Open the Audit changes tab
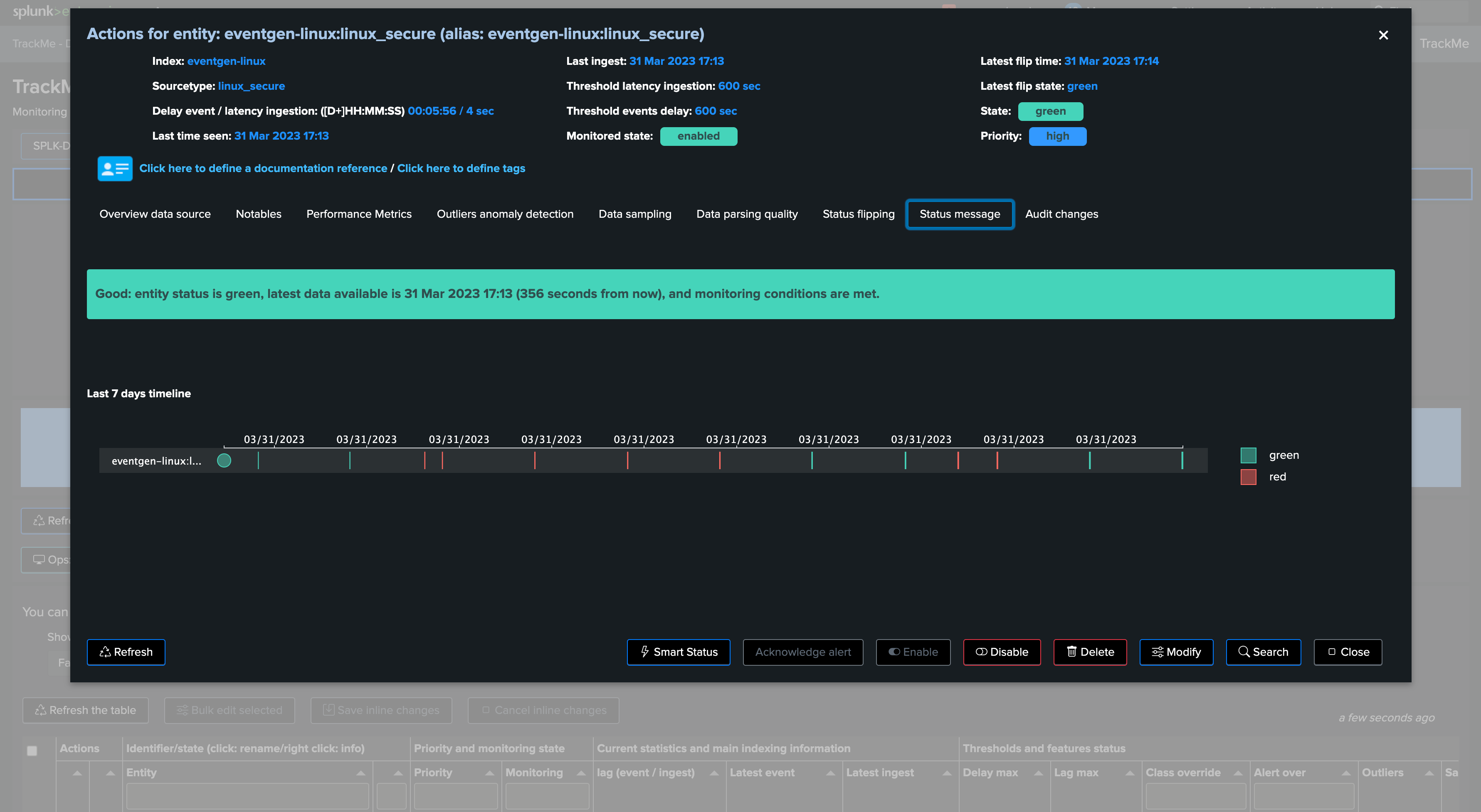This screenshot has height=812, width=1481. 1061,214
